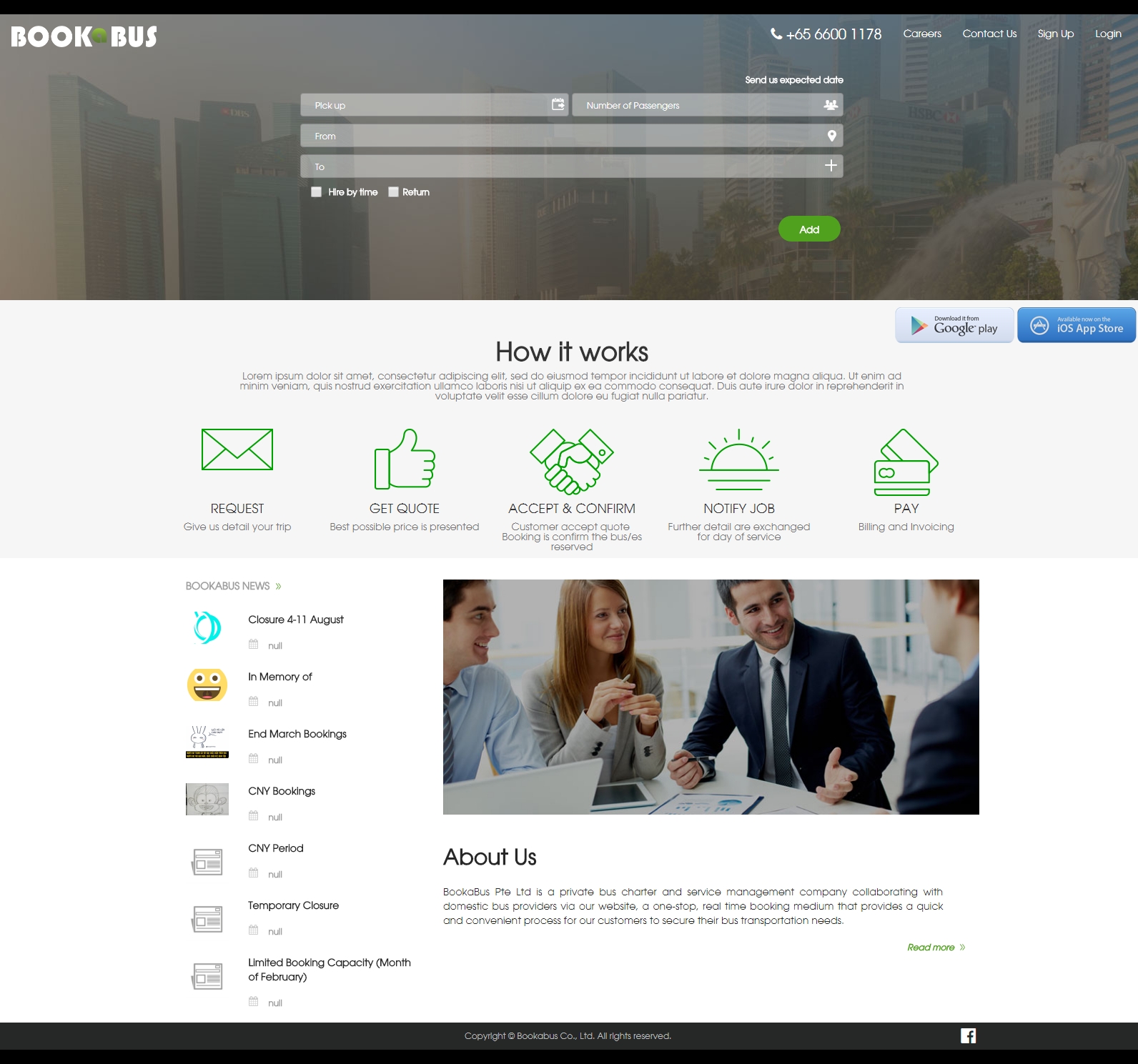Click calendar icon under In Memory of
The image size is (1138, 1064).
click(253, 702)
